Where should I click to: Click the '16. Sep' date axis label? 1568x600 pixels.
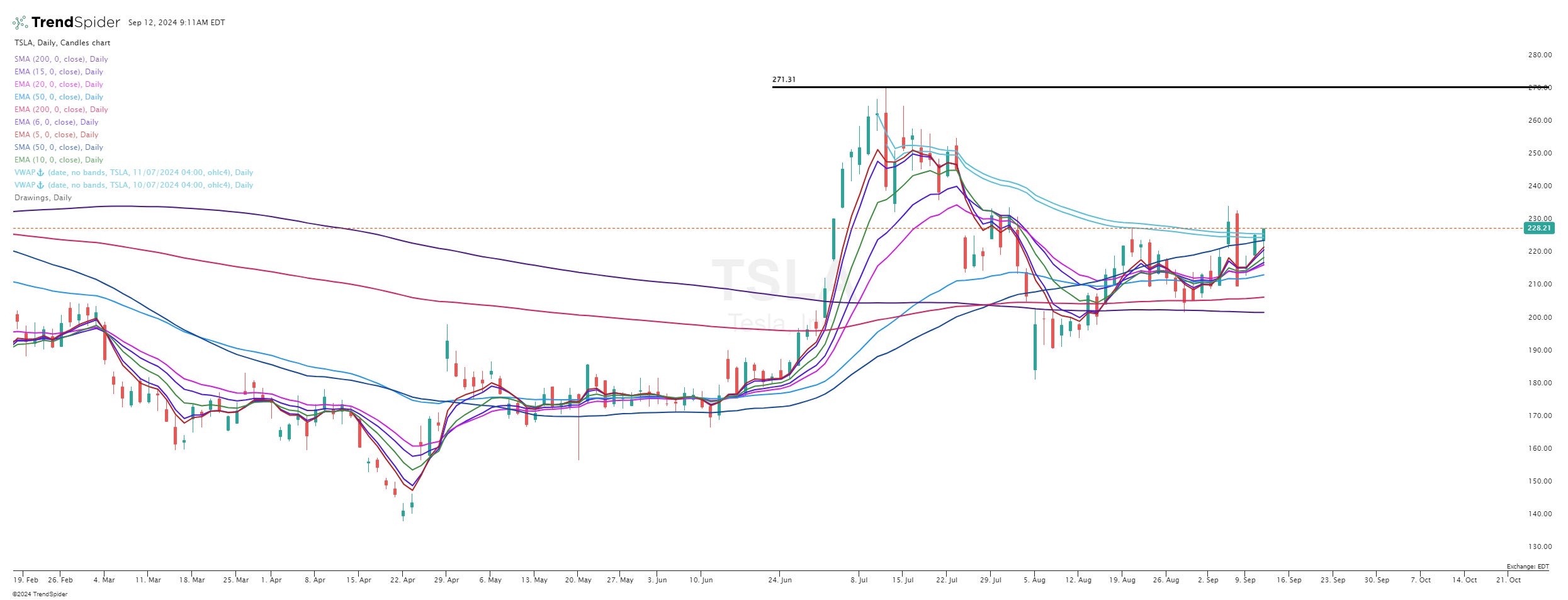point(1289,580)
